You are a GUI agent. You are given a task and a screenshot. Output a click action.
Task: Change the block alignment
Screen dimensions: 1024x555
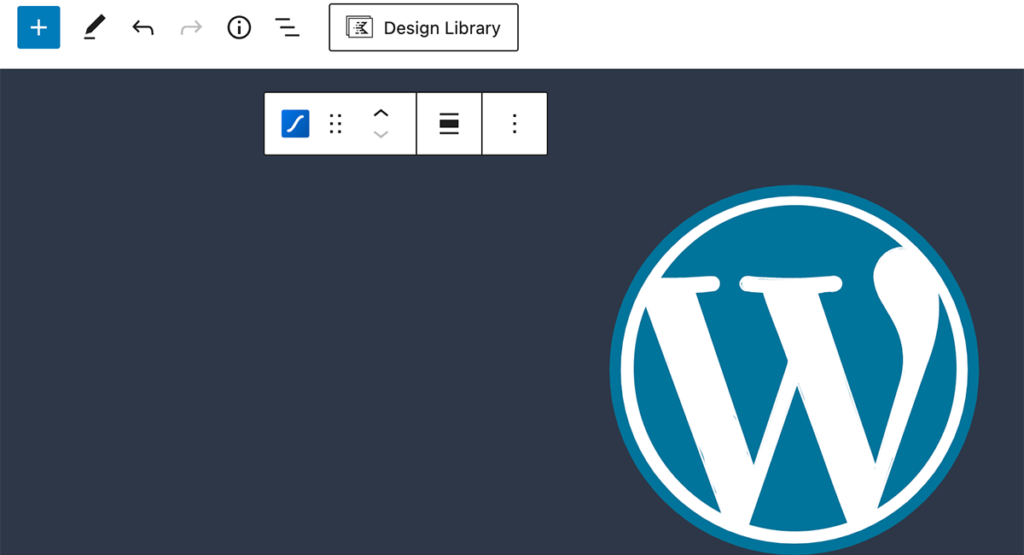[449, 123]
